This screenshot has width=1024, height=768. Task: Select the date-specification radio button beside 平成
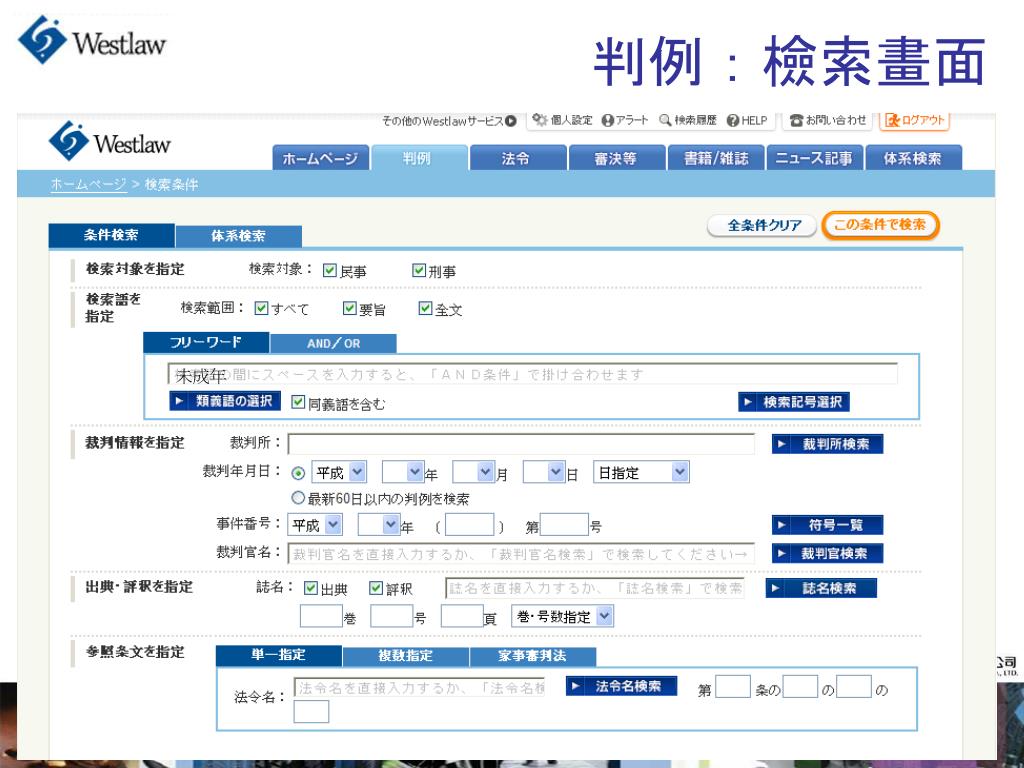point(298,473)
